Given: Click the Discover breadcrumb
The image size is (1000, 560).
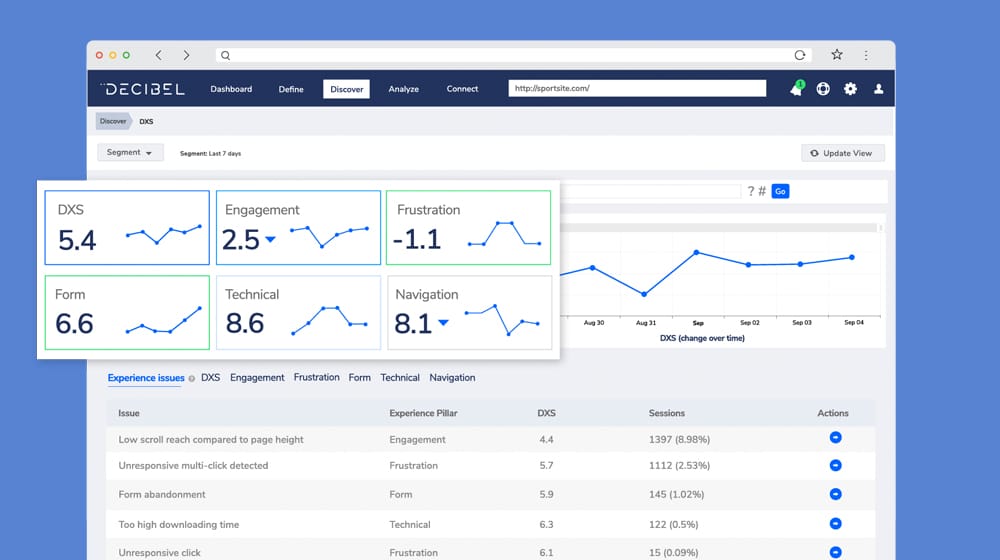Looking at the screenshot, I should click(113, 121).
